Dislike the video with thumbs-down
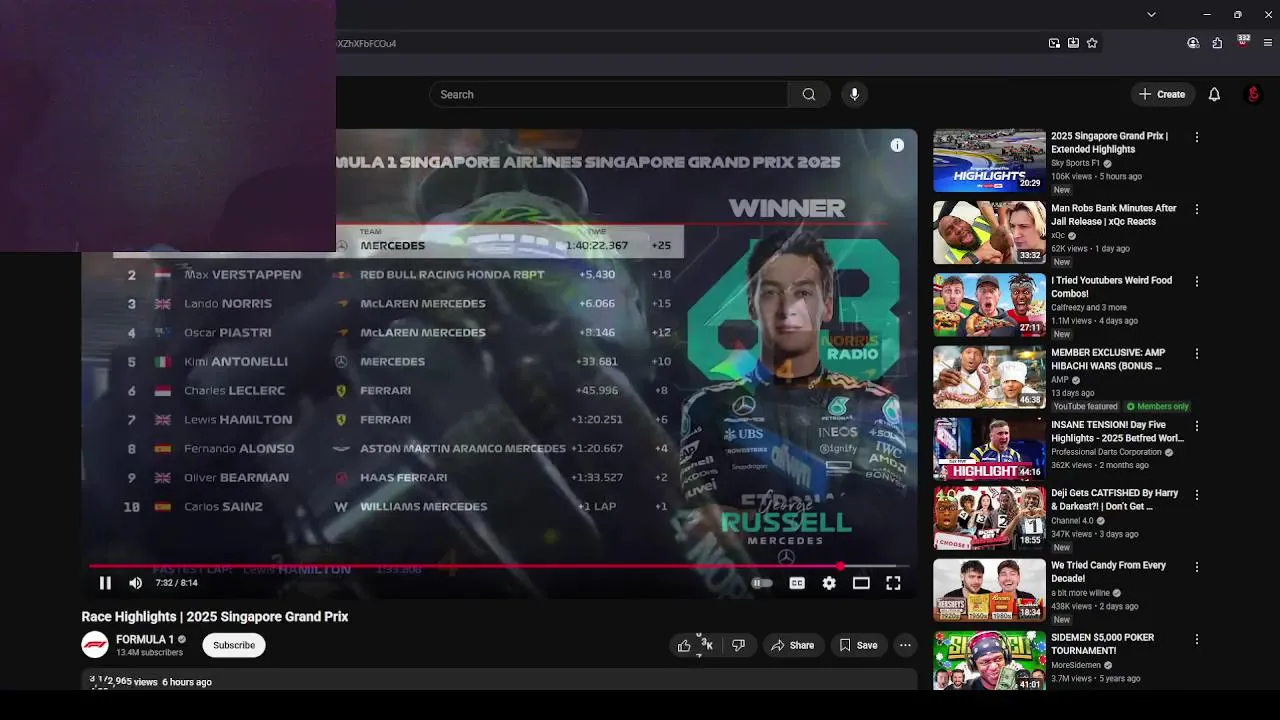The height and width of the screenshot is (720, 1280). (x=738, y=645)
